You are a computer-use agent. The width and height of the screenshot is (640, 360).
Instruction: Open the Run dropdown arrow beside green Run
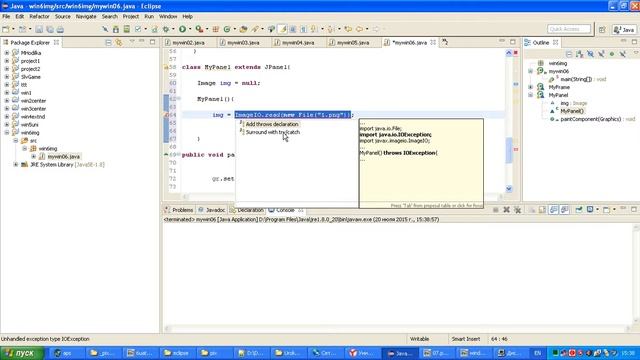click(189, 29)
